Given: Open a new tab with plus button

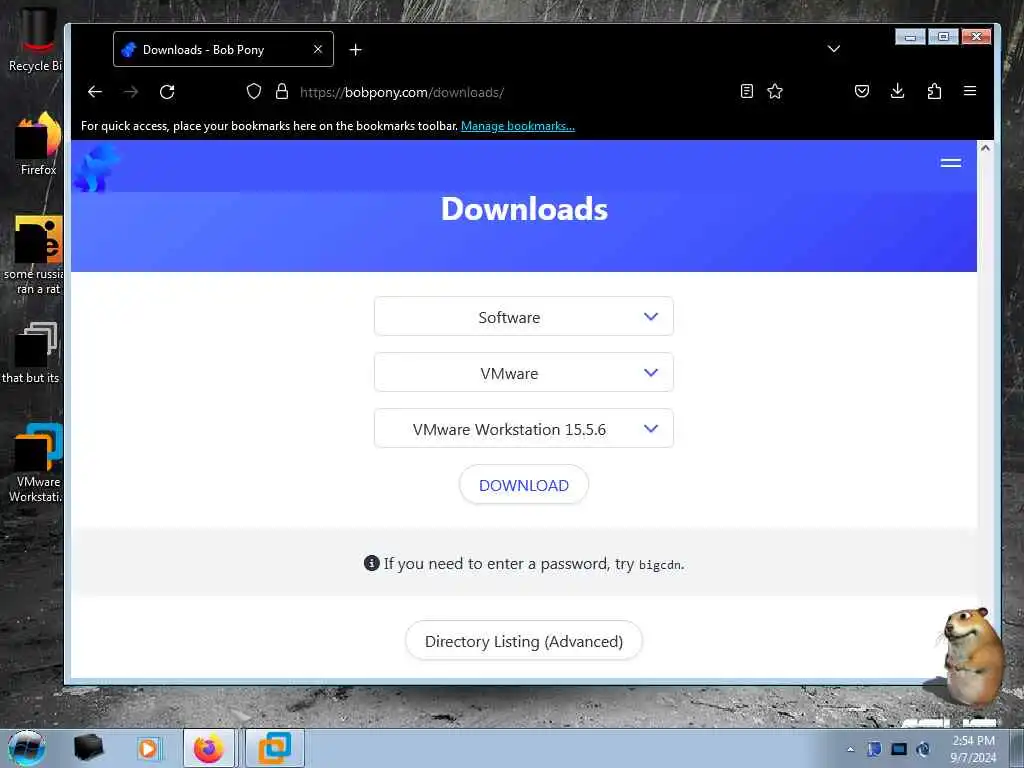Looking at the screenshot, I should click(355, 50).
